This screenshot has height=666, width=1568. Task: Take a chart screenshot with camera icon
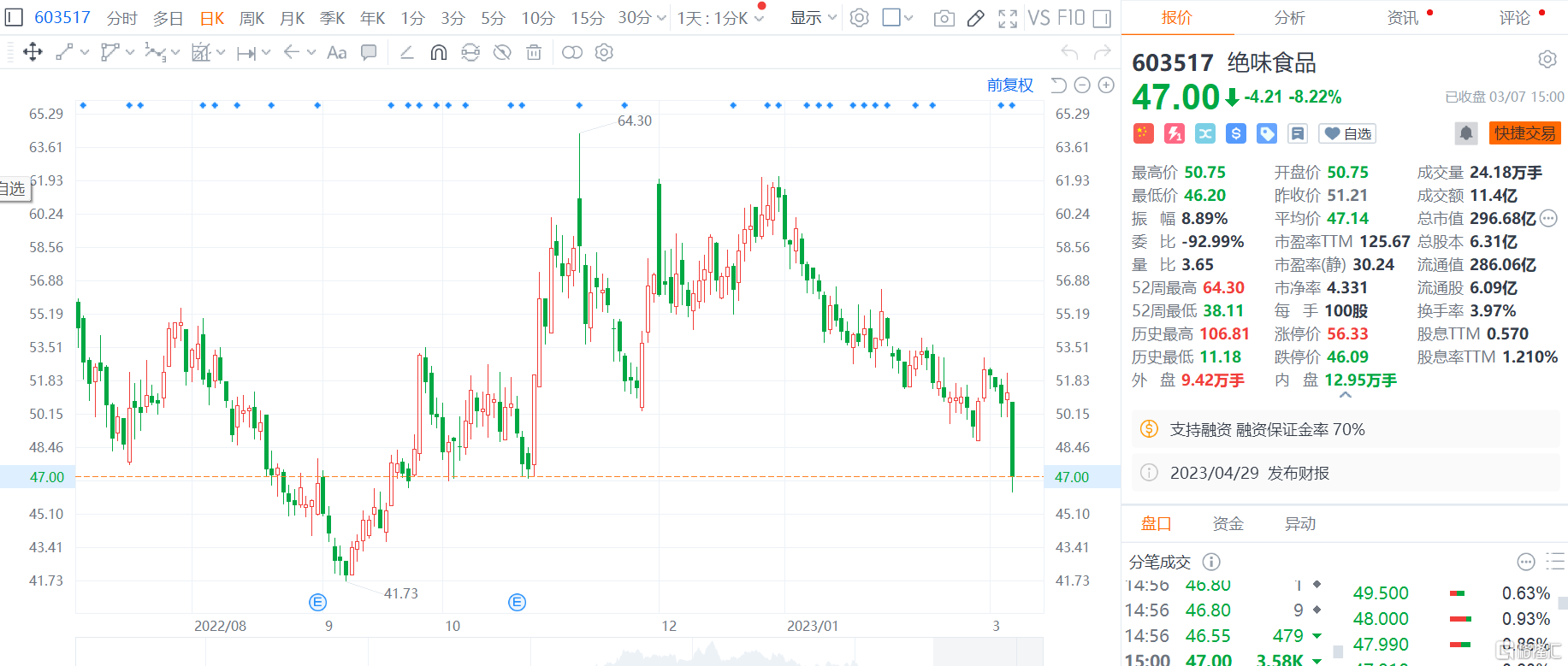pos(944,18)
